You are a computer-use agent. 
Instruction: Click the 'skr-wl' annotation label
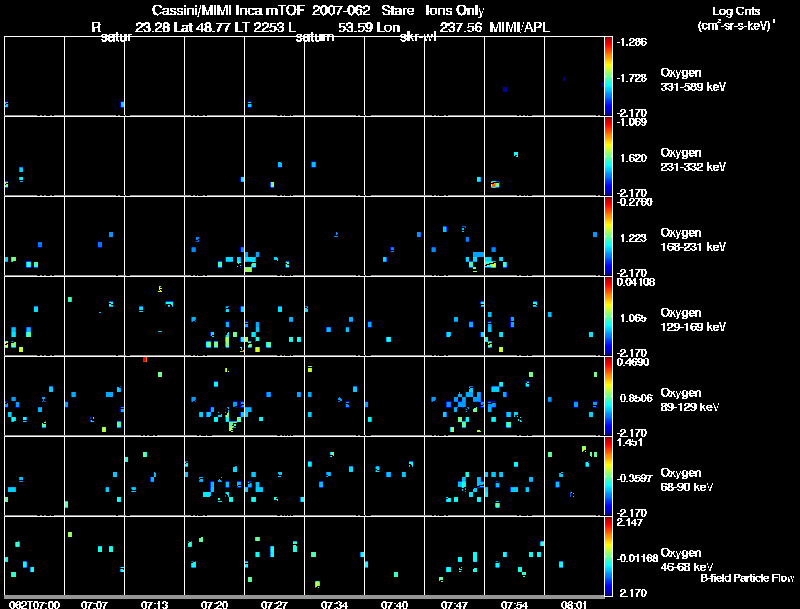[x=418, y=37]
